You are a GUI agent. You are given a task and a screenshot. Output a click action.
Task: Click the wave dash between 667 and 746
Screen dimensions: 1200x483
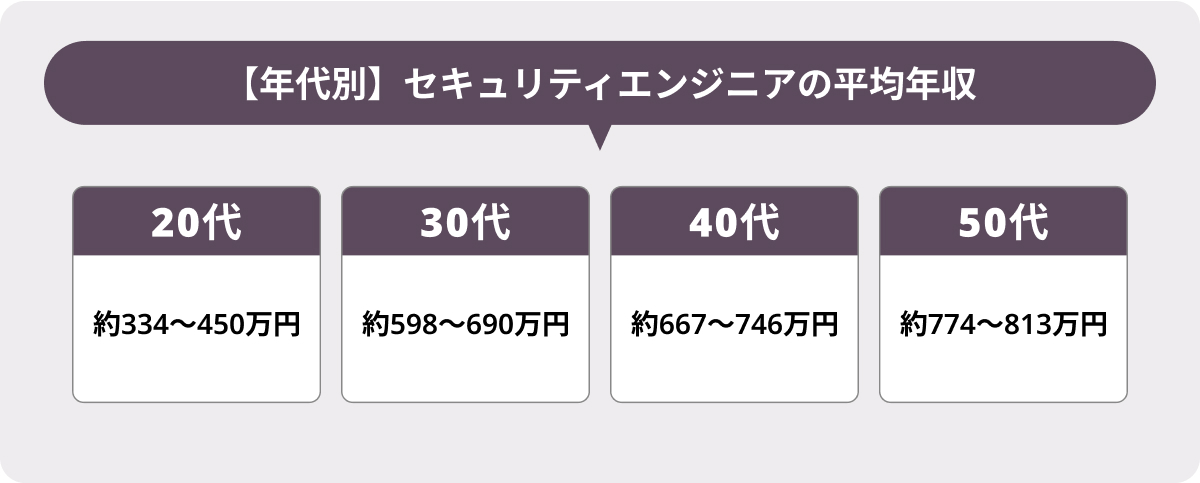tap(717, 325)
